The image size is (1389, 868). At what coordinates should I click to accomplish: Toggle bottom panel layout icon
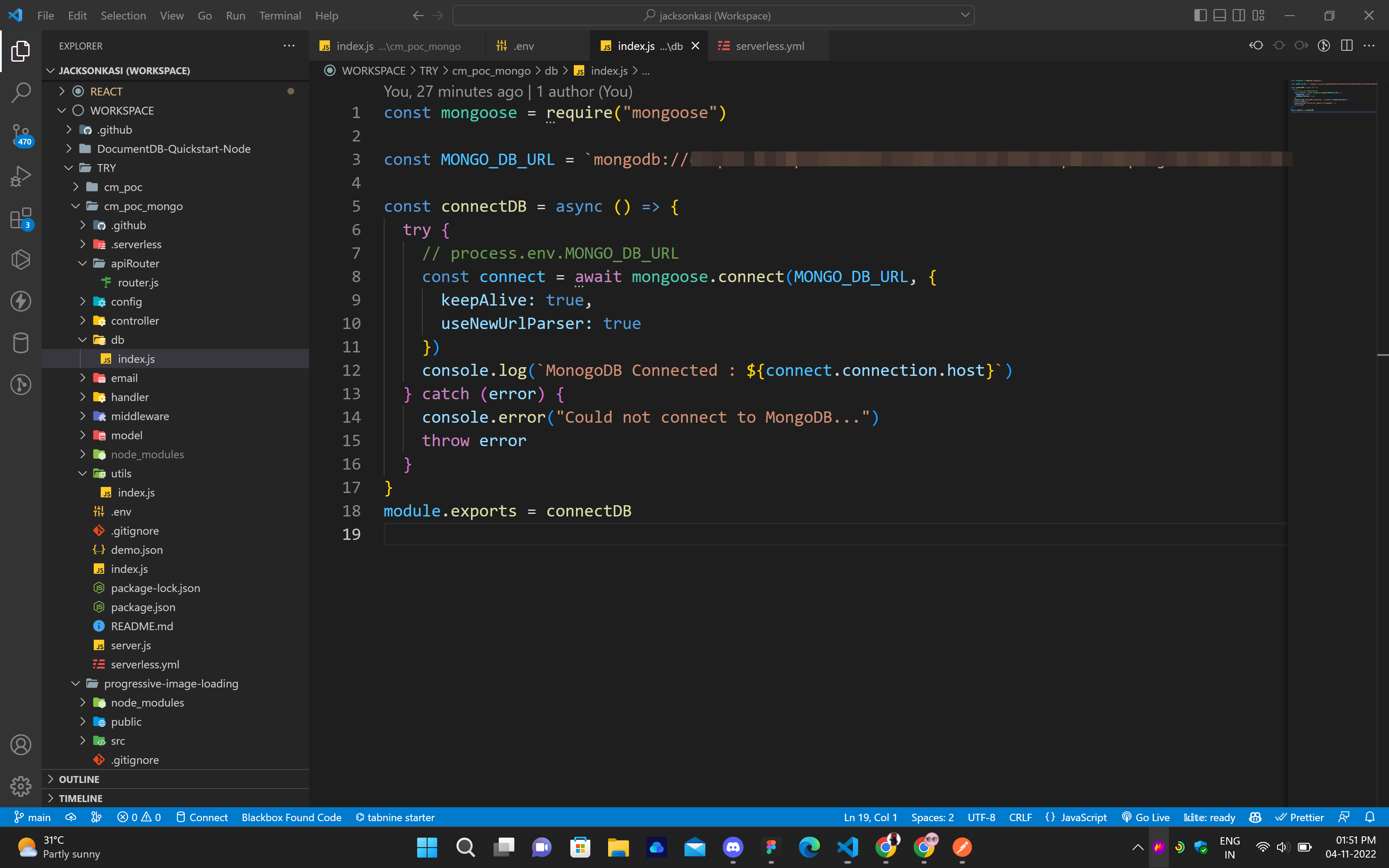coord(1220,16)
